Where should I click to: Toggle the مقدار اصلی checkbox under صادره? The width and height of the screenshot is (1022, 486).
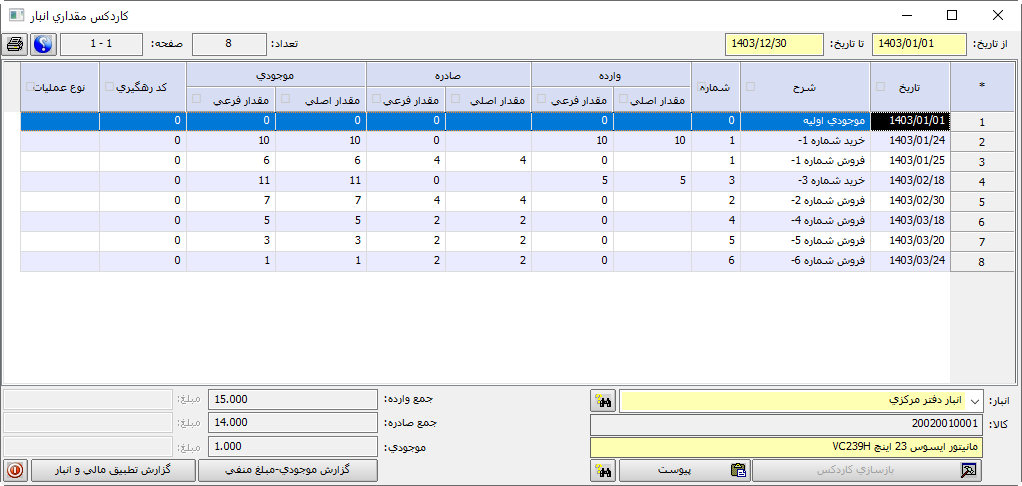[456, 99]
